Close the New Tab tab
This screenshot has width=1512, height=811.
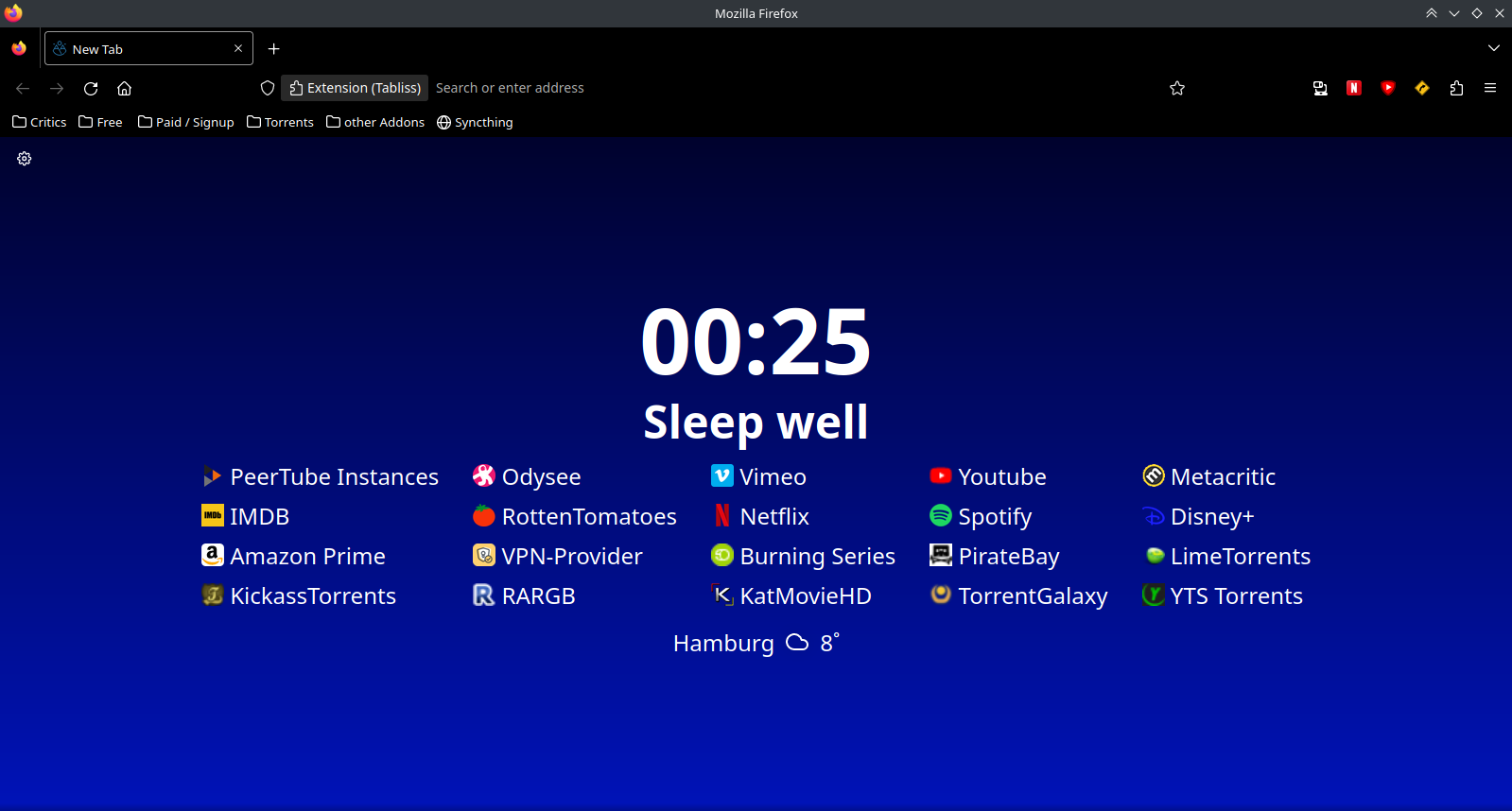pyautogui.click(x=238, y=48)
